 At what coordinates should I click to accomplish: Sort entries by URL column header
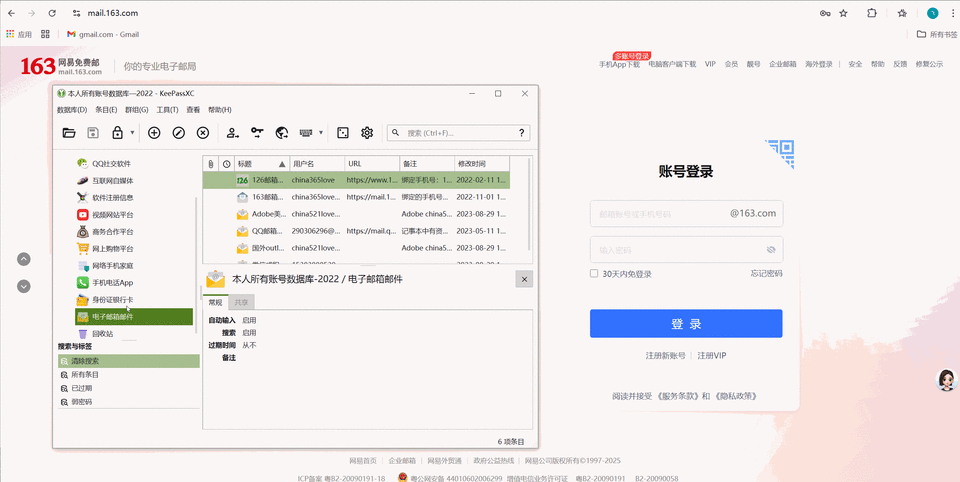coord(372,164)
